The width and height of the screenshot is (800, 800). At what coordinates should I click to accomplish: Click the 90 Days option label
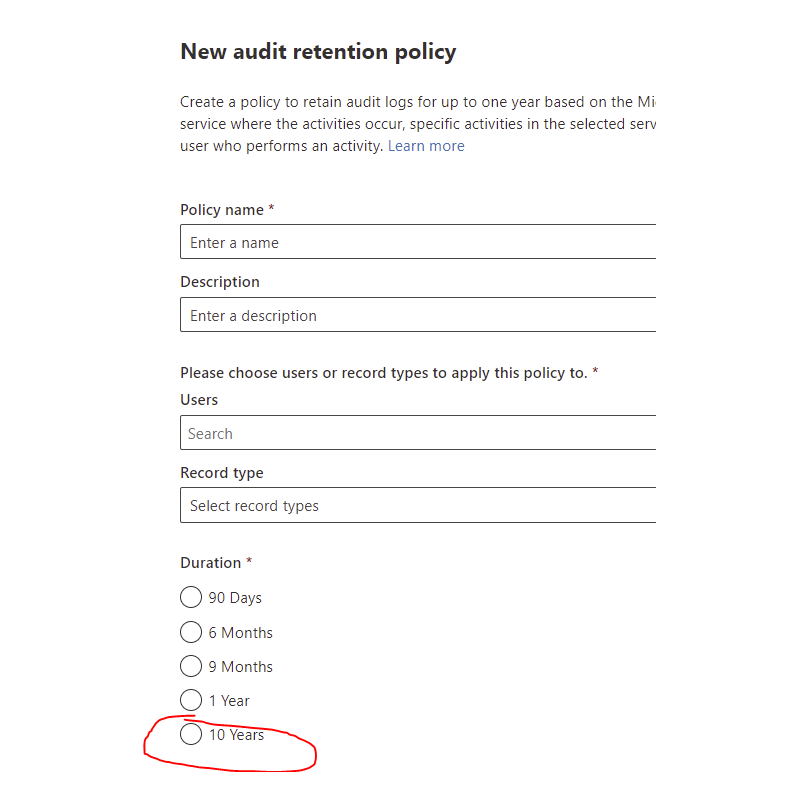(x=235, y=598)
